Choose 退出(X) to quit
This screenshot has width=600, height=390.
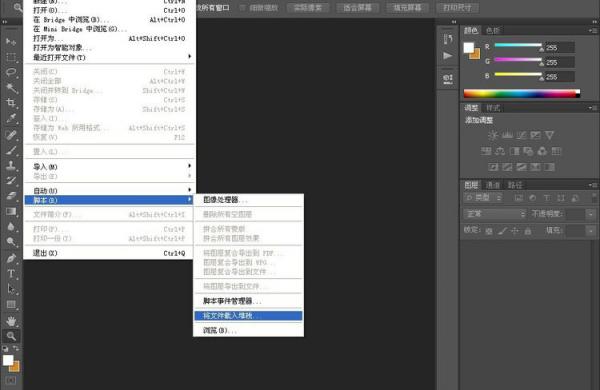click(110, 253)
